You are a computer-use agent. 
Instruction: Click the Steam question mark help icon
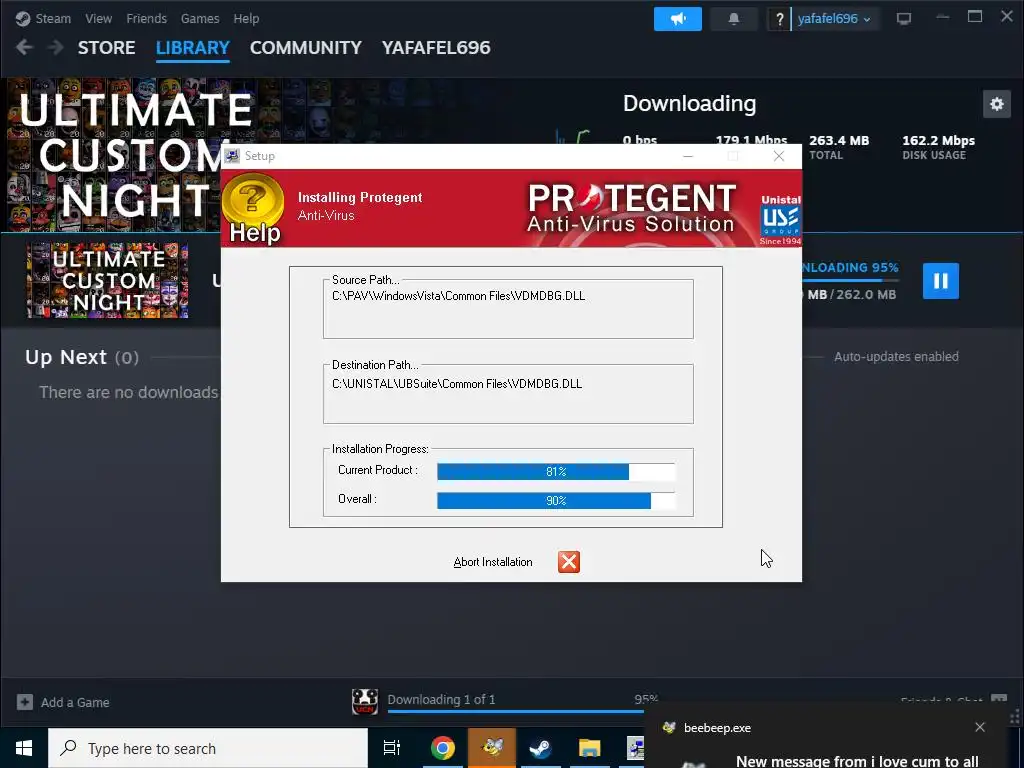click(779, 19)
